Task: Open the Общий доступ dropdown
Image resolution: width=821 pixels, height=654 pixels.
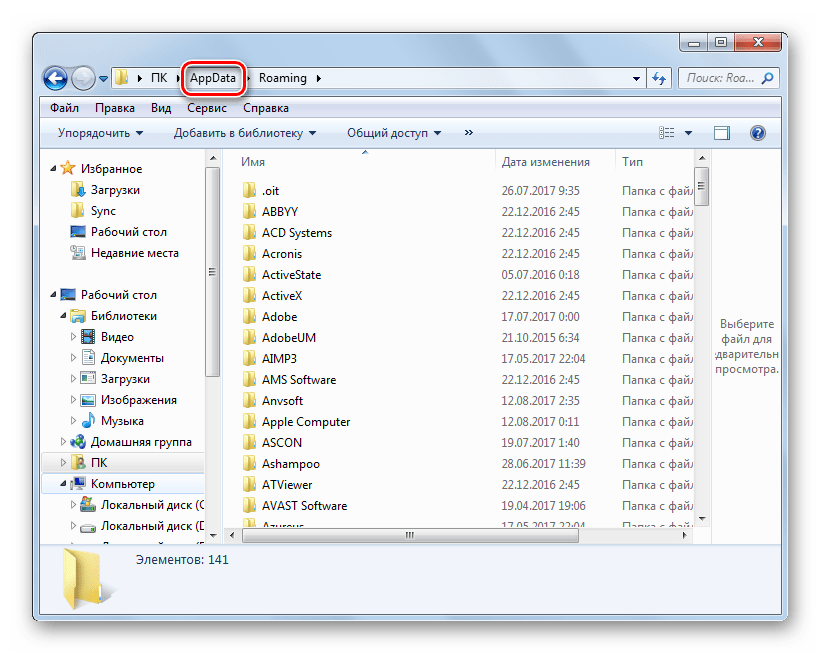Action: click(394, 133)
